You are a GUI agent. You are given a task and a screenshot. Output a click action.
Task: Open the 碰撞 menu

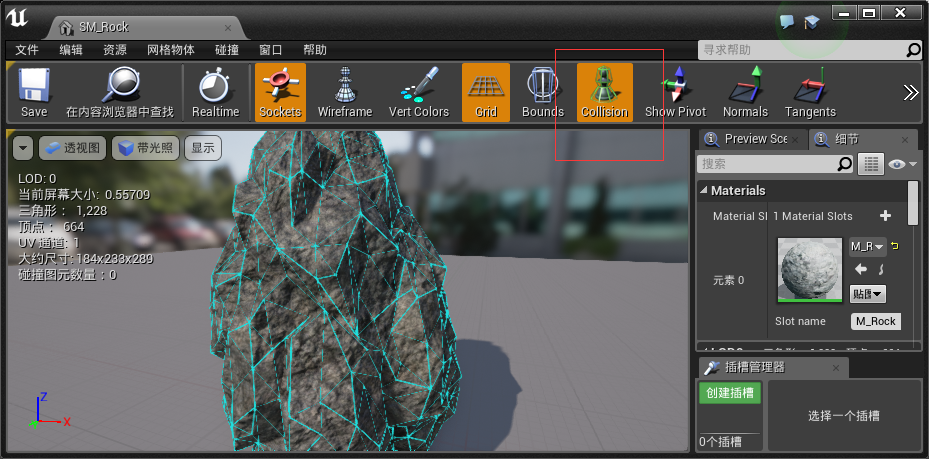227,50
